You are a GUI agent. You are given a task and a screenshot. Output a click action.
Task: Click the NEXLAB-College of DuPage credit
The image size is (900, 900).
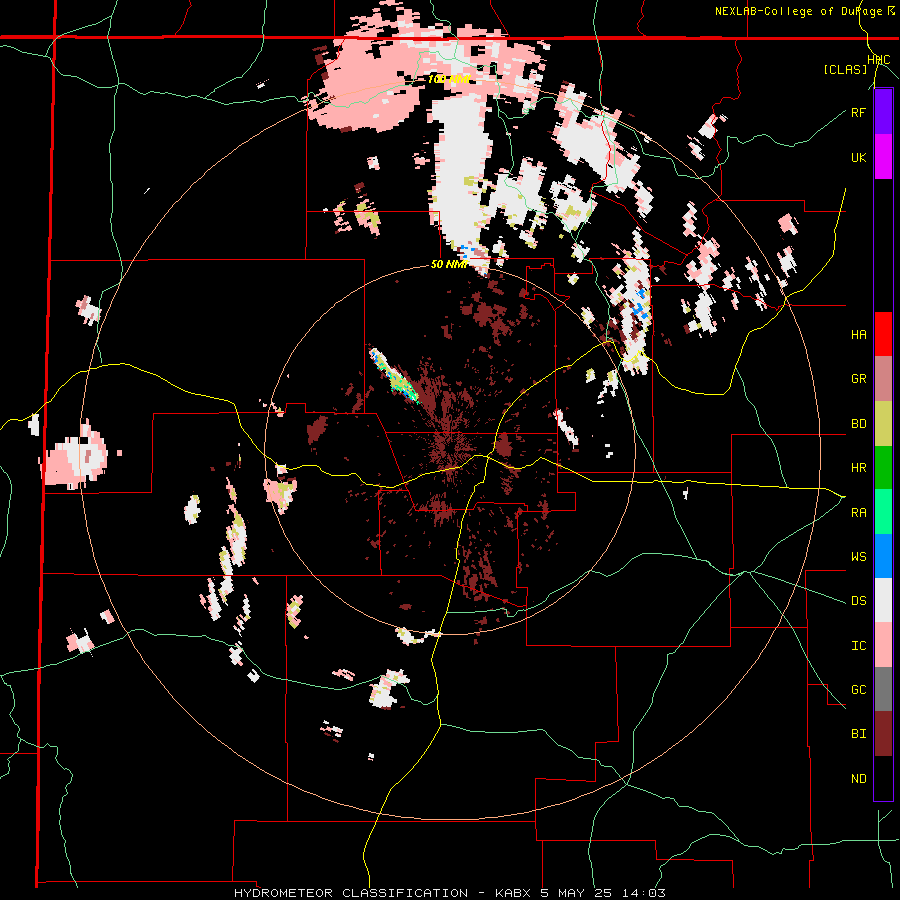[x=804, y=11]
